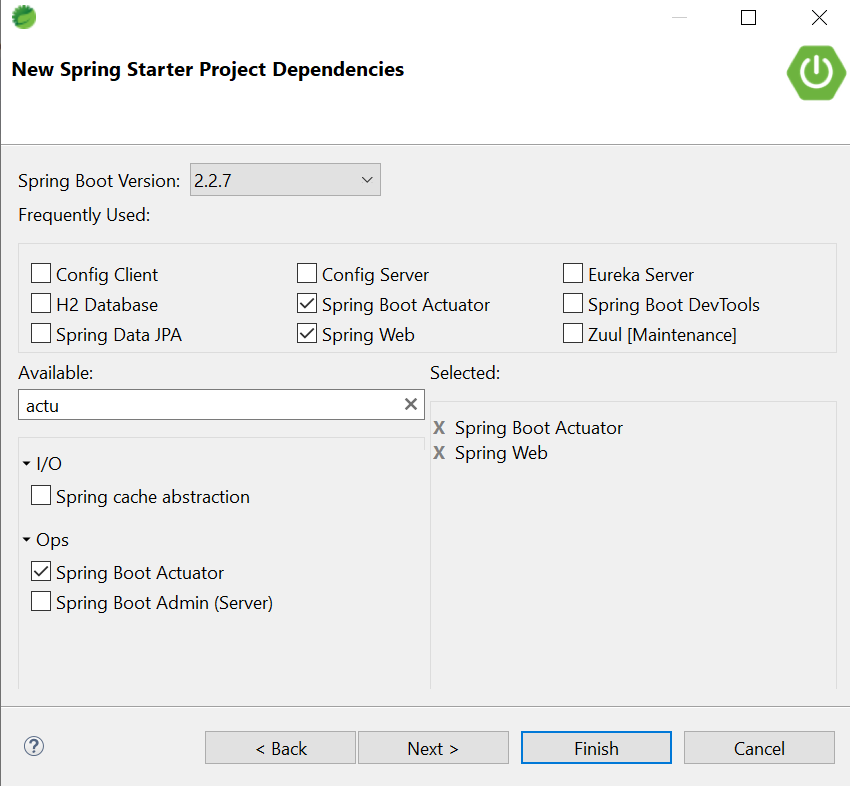Viewport: 850px width, 786px height.
Task: Click inside the Available search field
Action: pos(200,404)
